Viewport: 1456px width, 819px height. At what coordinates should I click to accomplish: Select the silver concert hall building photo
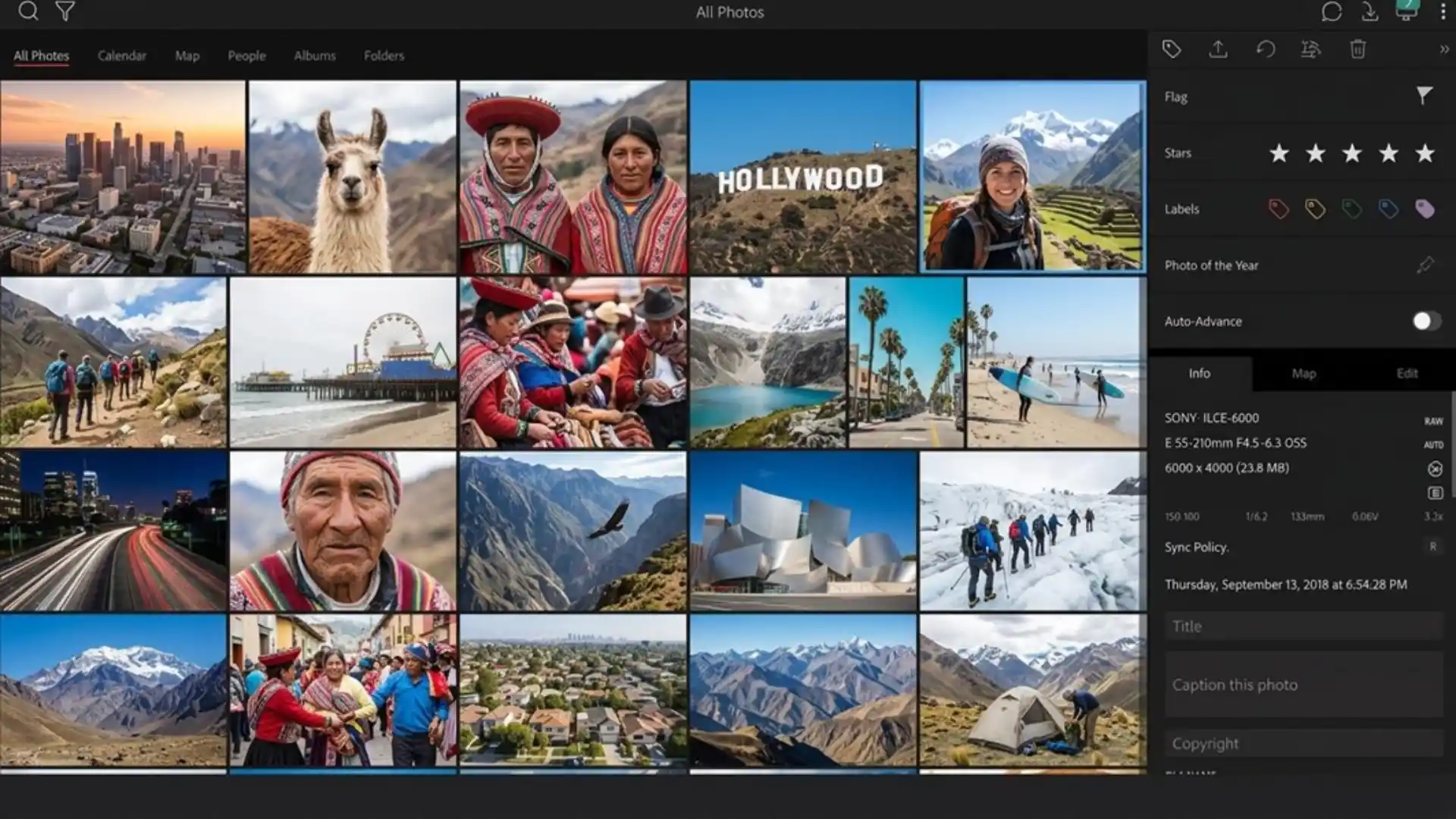(x=802, y=532)
